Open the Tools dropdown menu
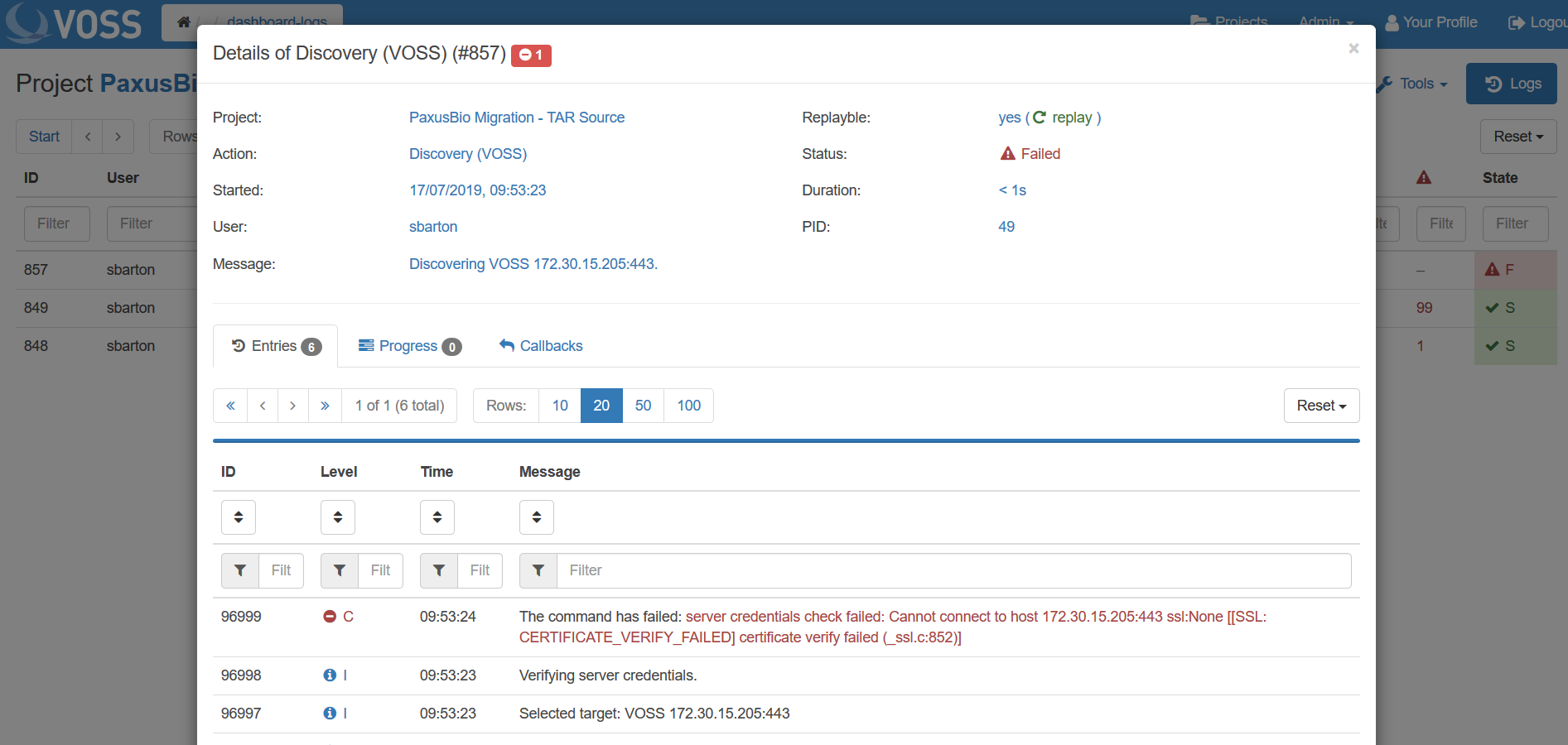The width and height of the screenshot is (1568, 745). coord(1415,84)
